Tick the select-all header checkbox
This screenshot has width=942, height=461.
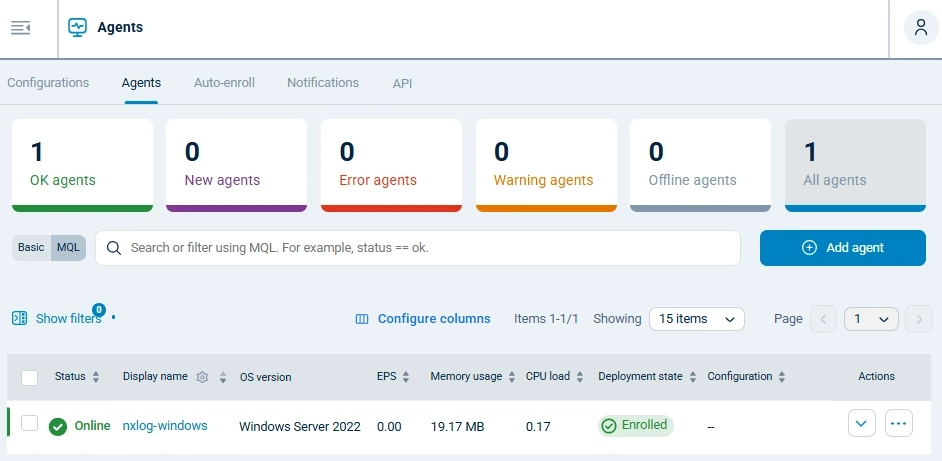pyautogui.click(x=29, y=377)
